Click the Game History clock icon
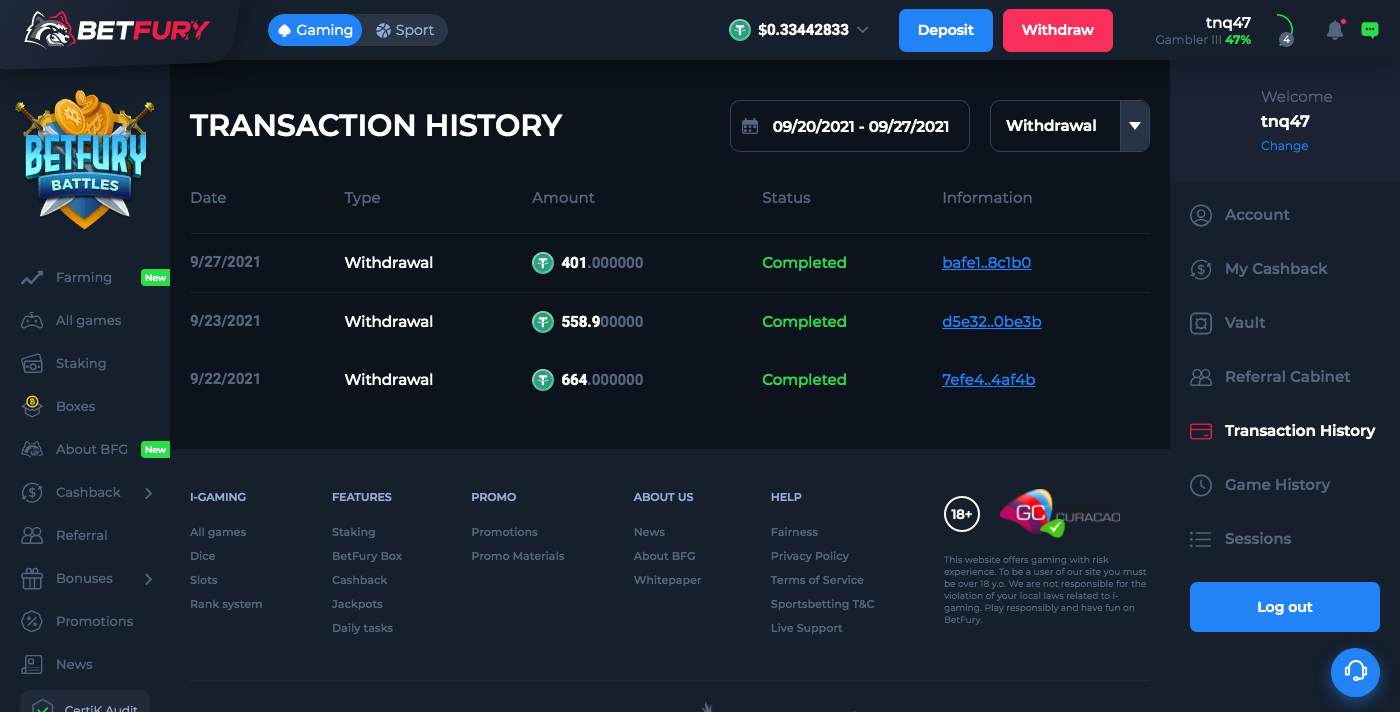The height and width of the screenshot is (712, 1400). [x=1201, y=485]
